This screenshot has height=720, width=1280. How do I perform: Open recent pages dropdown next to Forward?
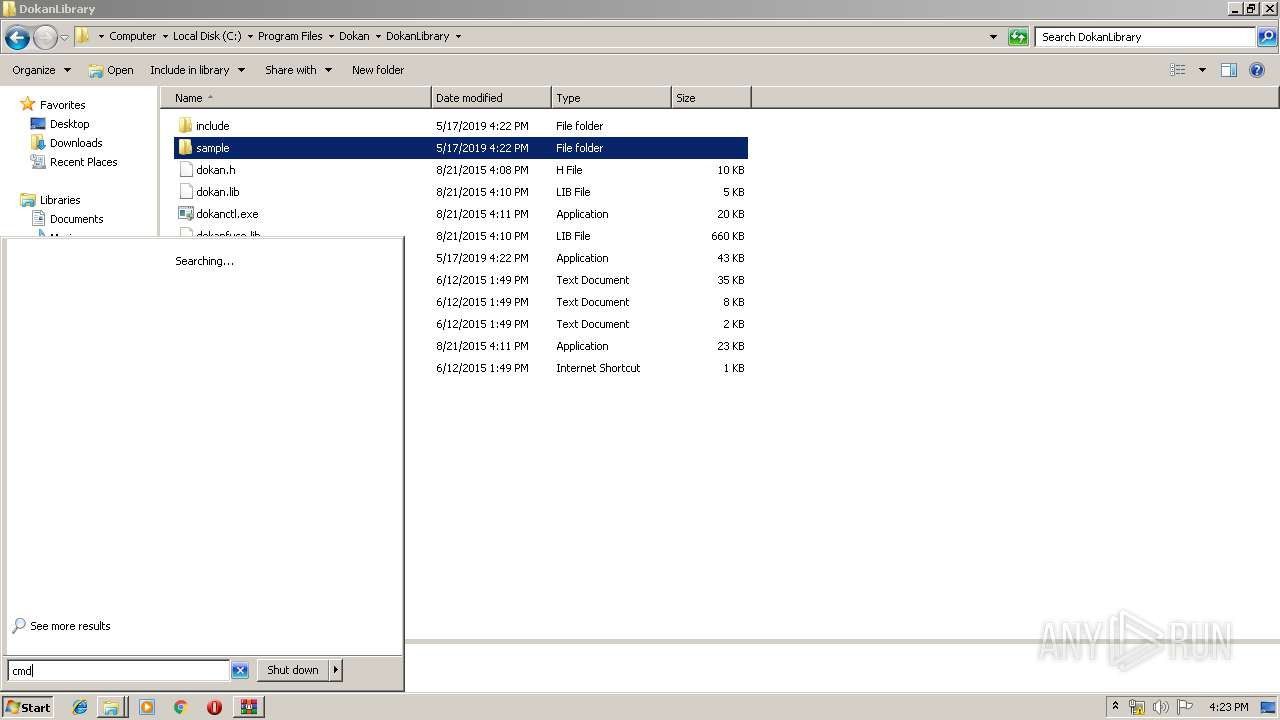pos(64,38)
